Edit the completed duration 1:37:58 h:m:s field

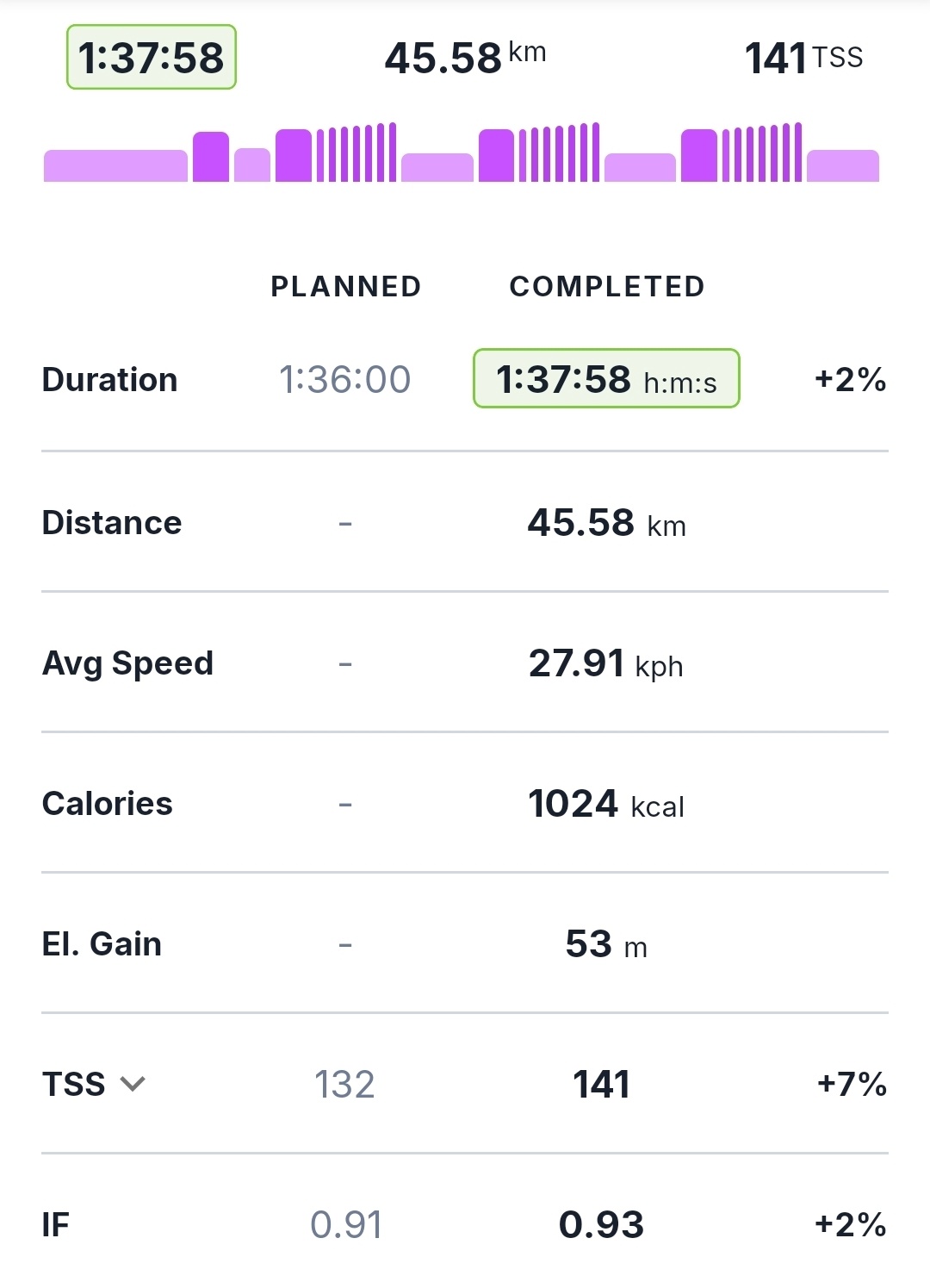pos(606,379)
